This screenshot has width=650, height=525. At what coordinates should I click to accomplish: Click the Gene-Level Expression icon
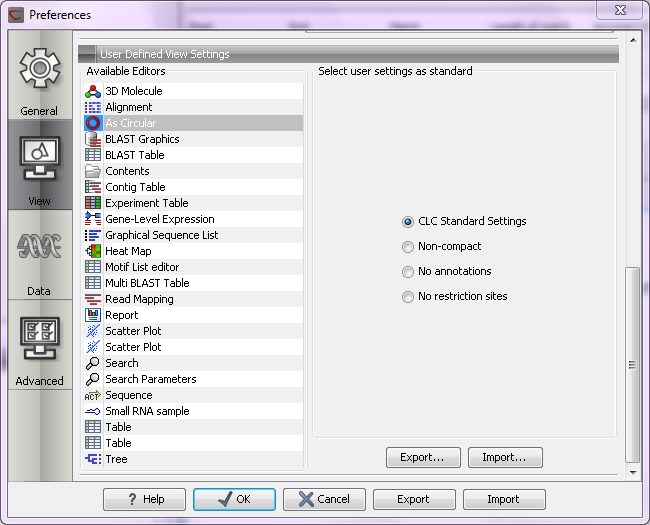click(93, 219)
